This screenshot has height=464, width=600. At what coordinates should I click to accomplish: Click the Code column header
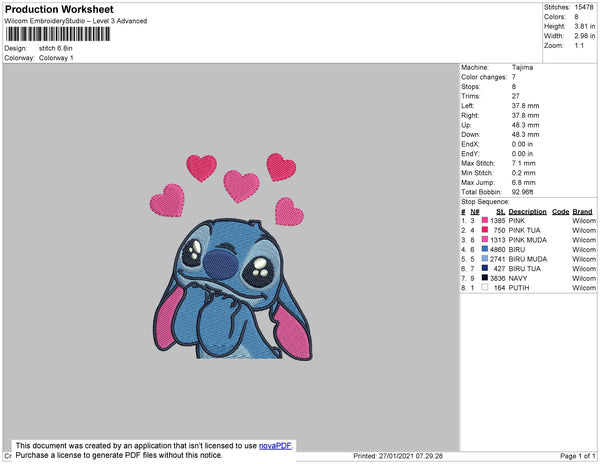coord(560,211)
